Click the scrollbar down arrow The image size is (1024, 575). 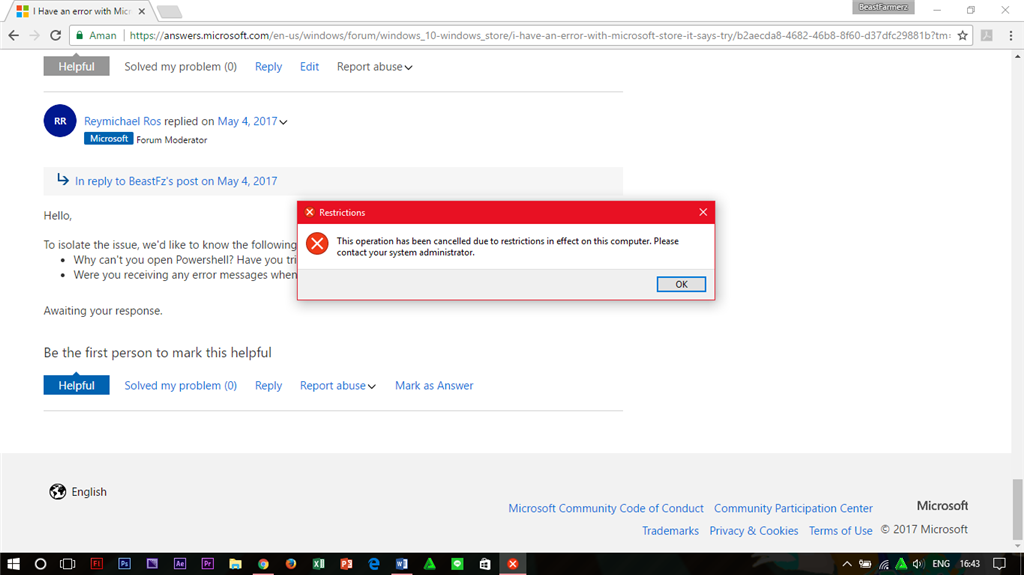click(x=1017, y=546)
